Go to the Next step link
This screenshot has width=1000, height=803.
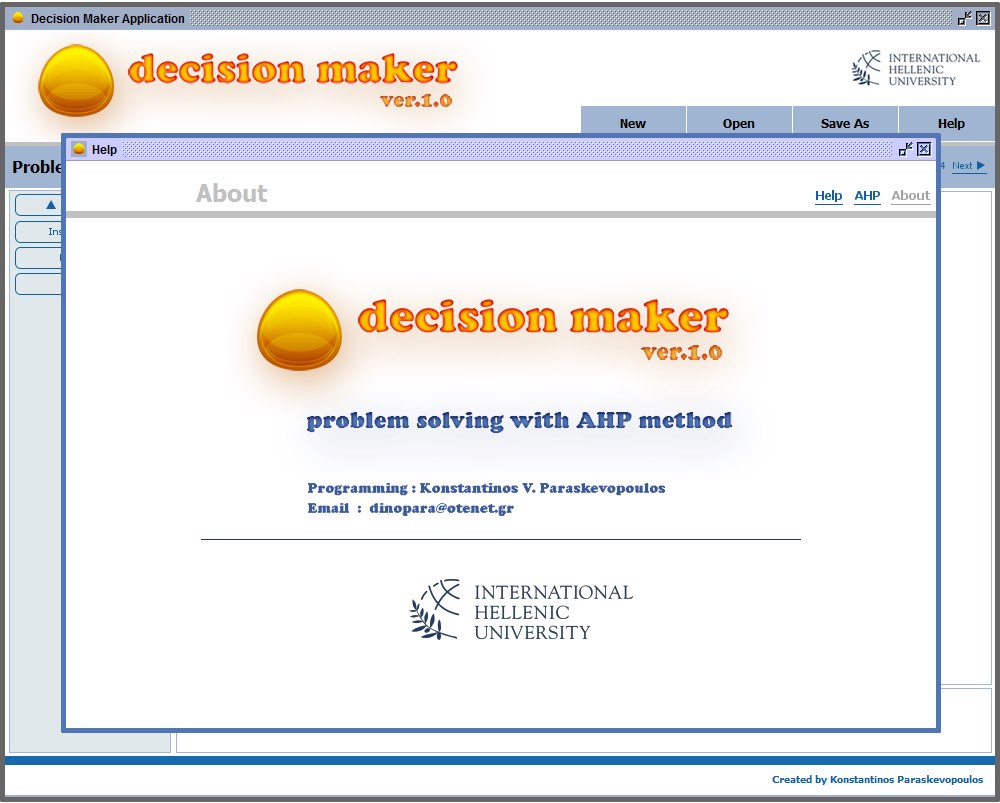tap(968, 166)
